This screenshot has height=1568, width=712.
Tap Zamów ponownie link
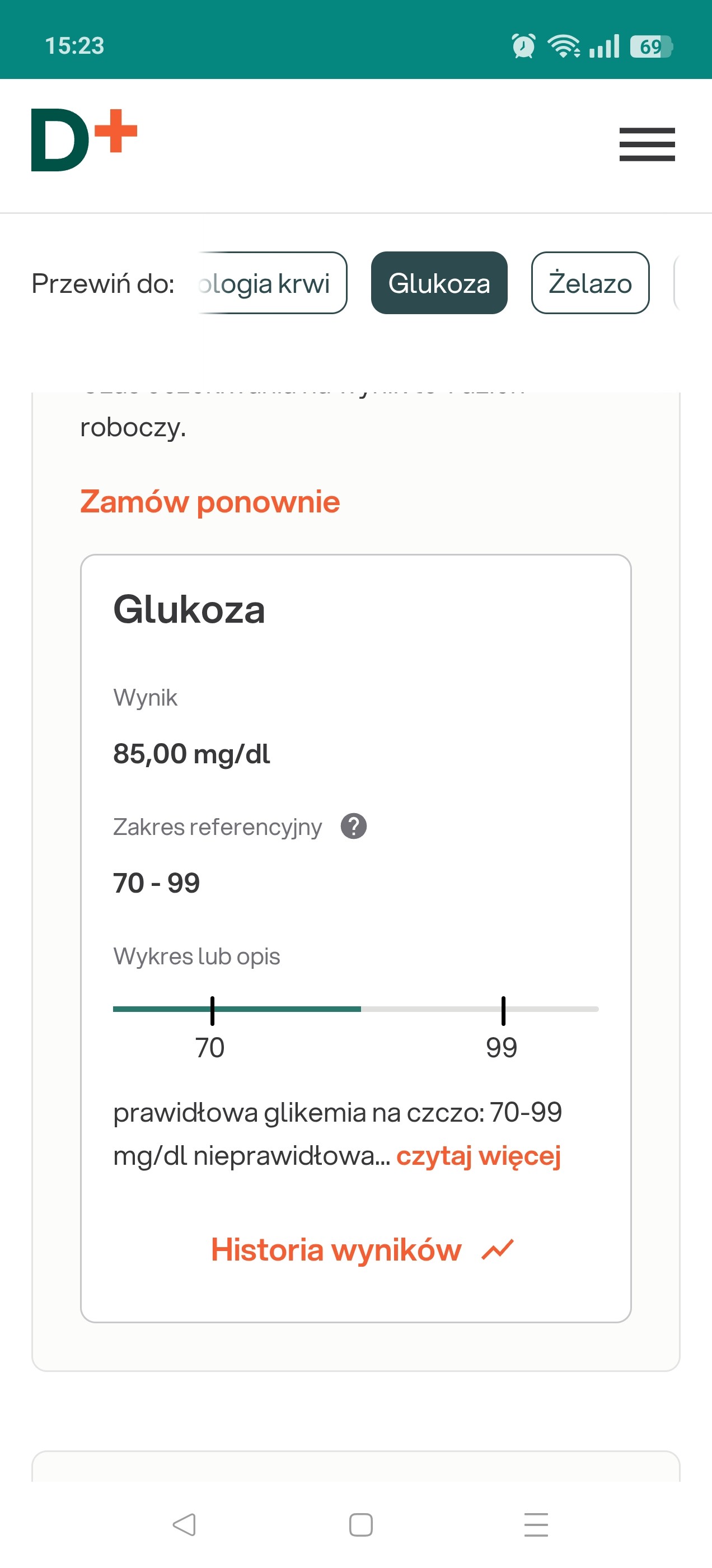[x=210, y=502]
